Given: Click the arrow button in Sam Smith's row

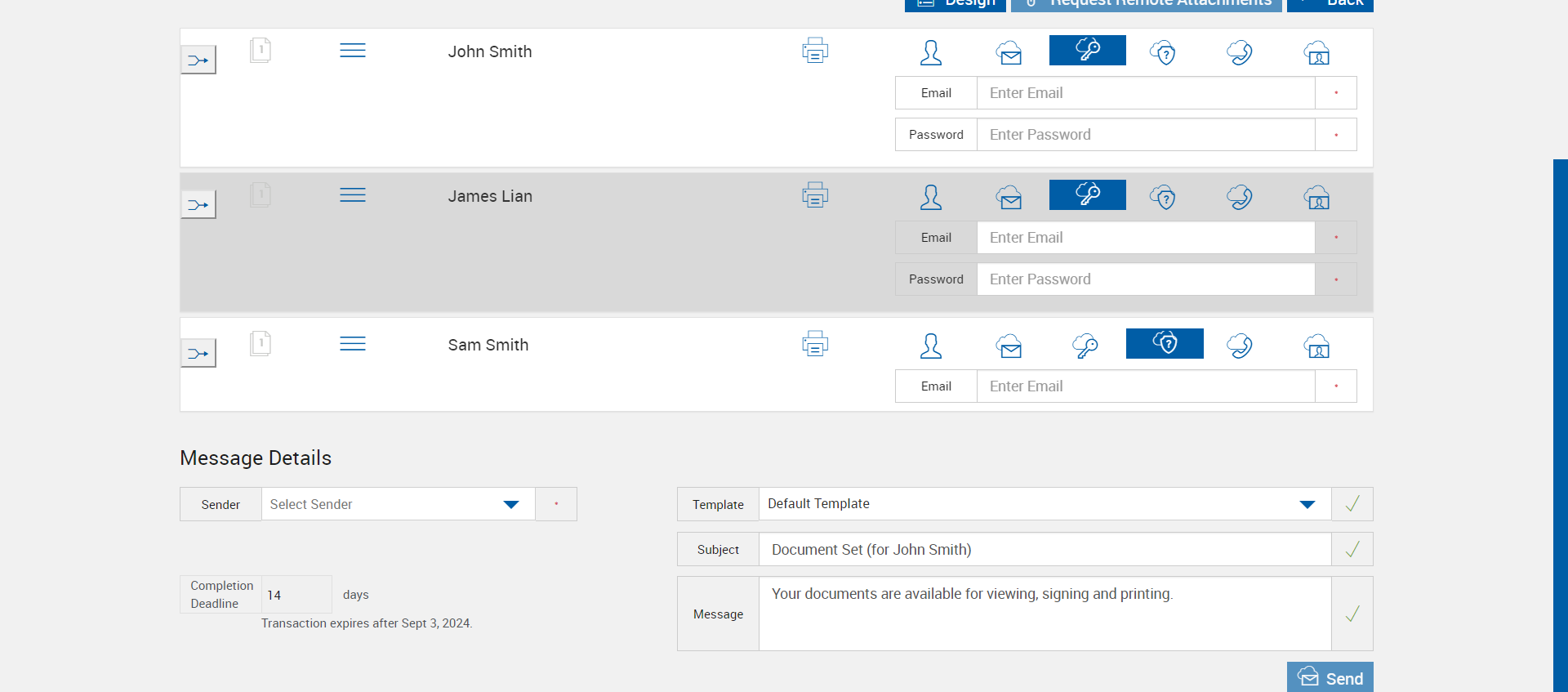Looking at the screenshot, I should pyautogui.click(x=198, y=353).
